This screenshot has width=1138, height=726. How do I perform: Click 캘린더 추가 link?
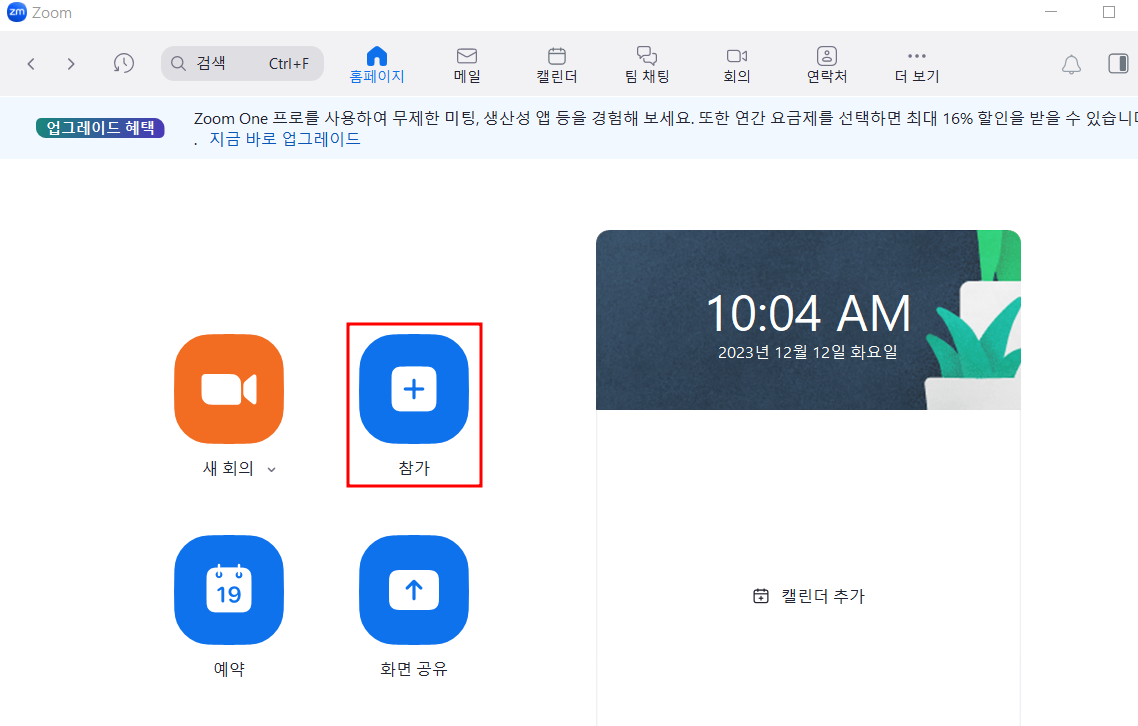pos(809,596)
